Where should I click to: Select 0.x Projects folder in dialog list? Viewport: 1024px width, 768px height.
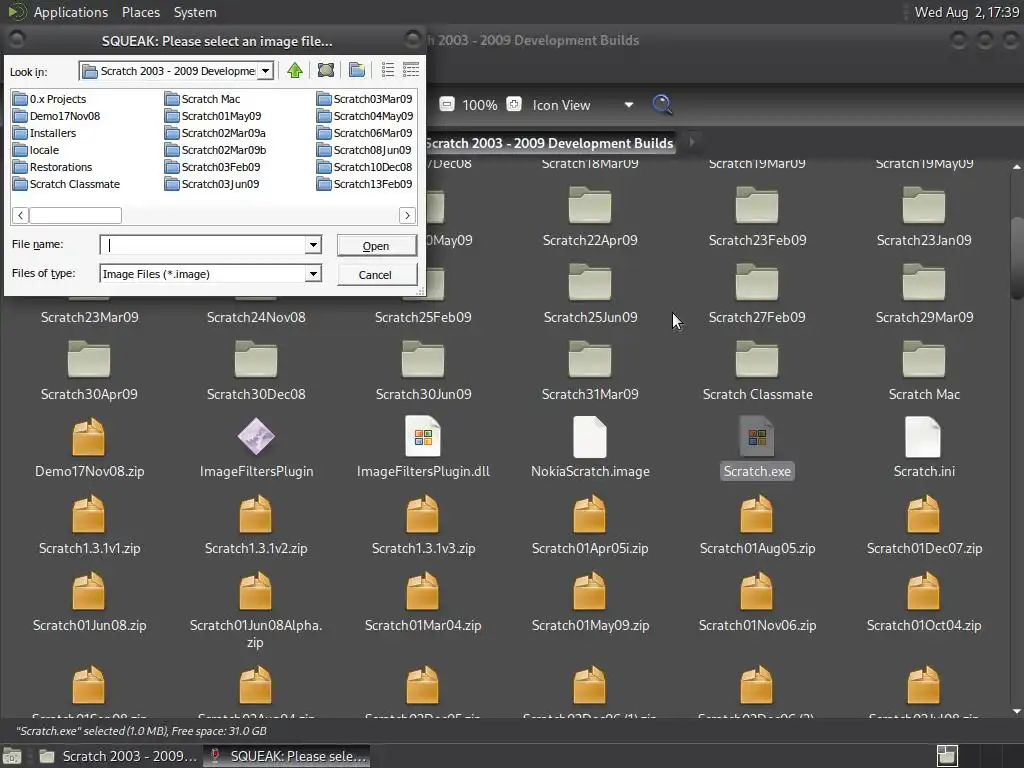(50, 99)
